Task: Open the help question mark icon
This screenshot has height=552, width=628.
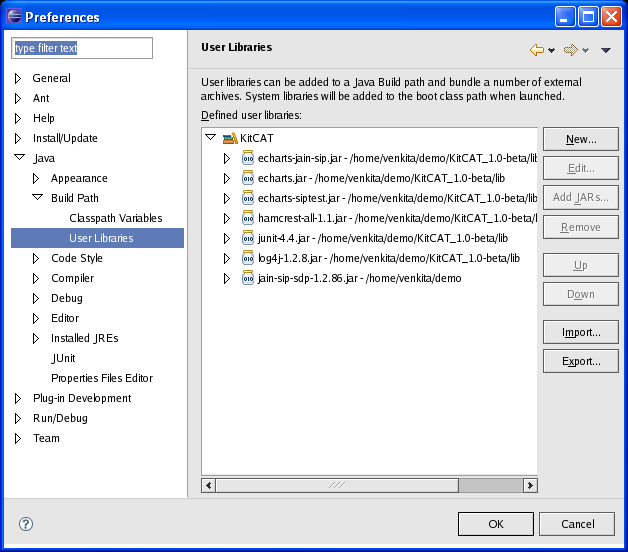Action: pos(26,524)
